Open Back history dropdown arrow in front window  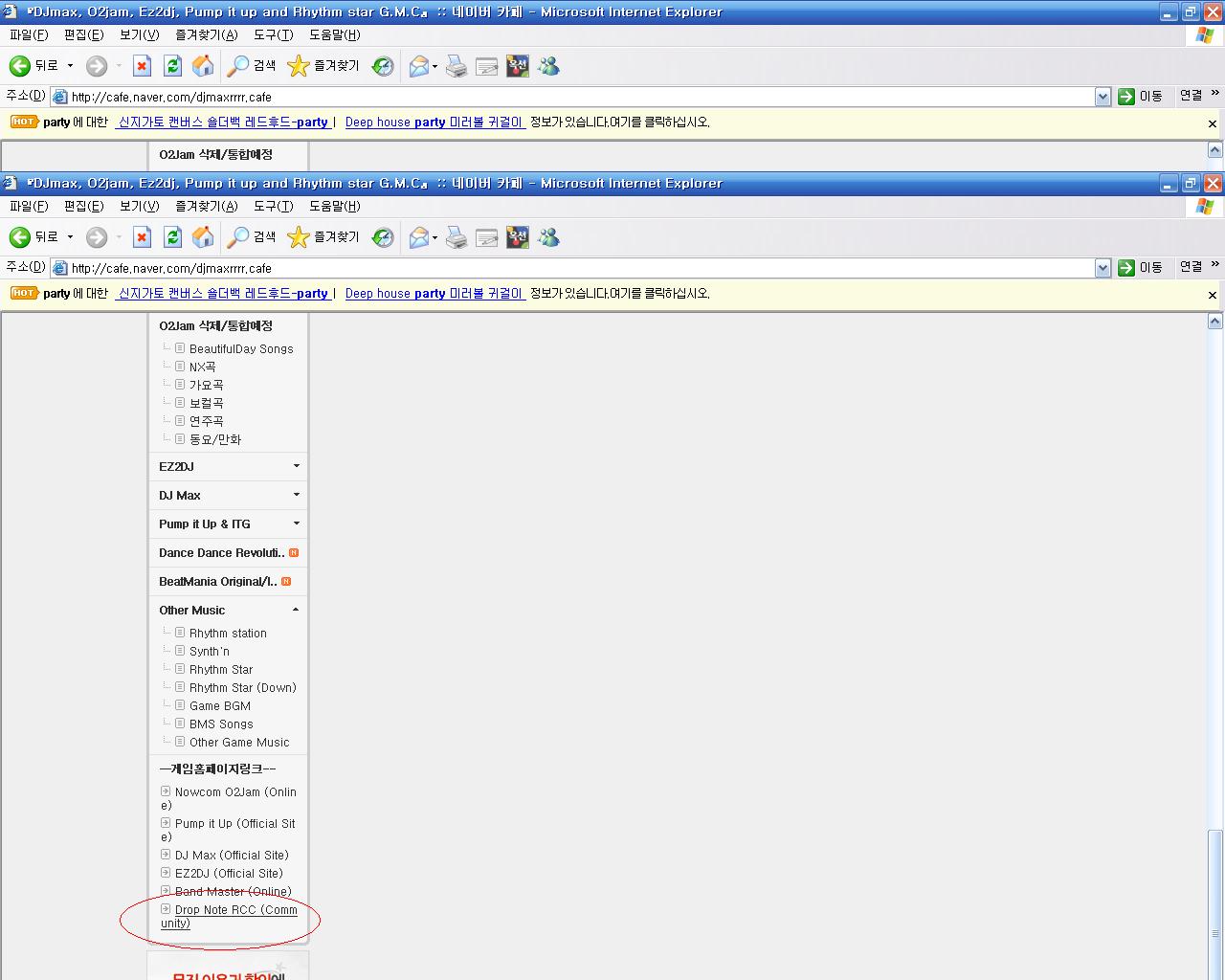[x=70, y=237]
